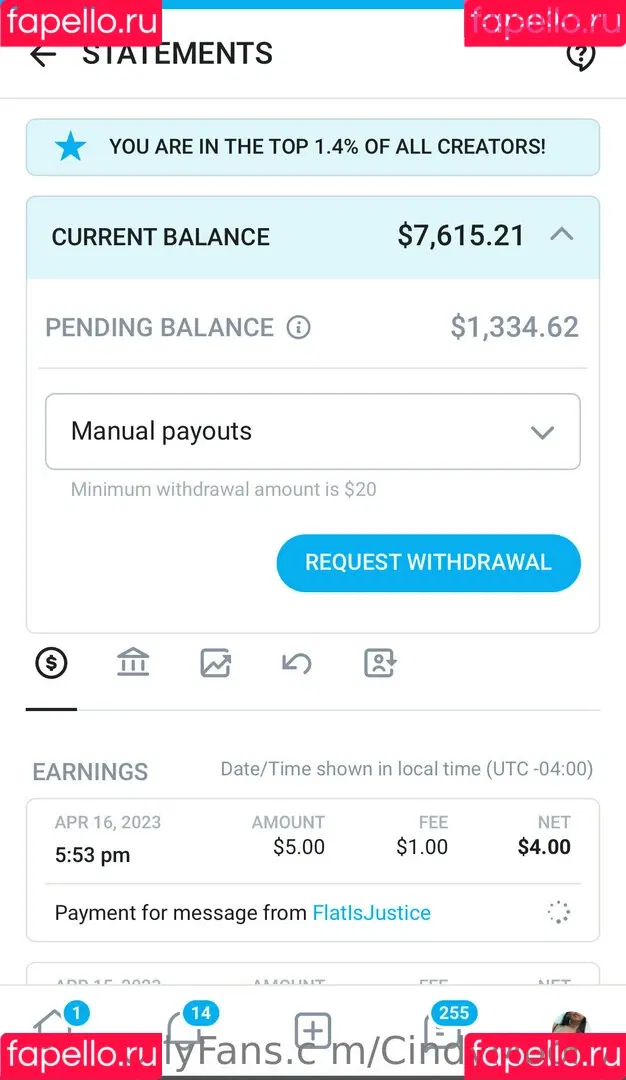Open the FlatIsJustice profile link

tap(371, 913)
